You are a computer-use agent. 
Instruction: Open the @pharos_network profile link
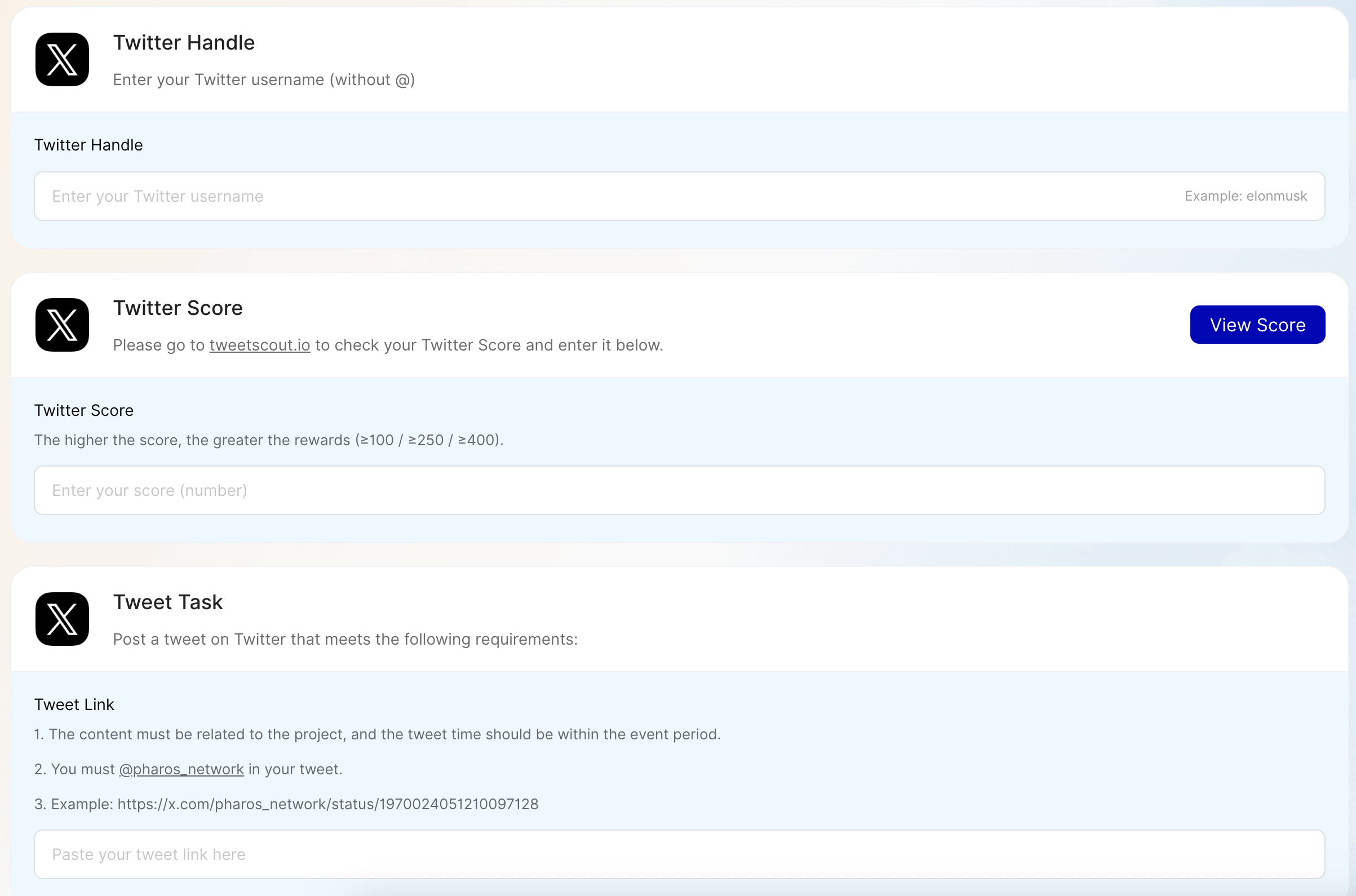coord(181,769)
